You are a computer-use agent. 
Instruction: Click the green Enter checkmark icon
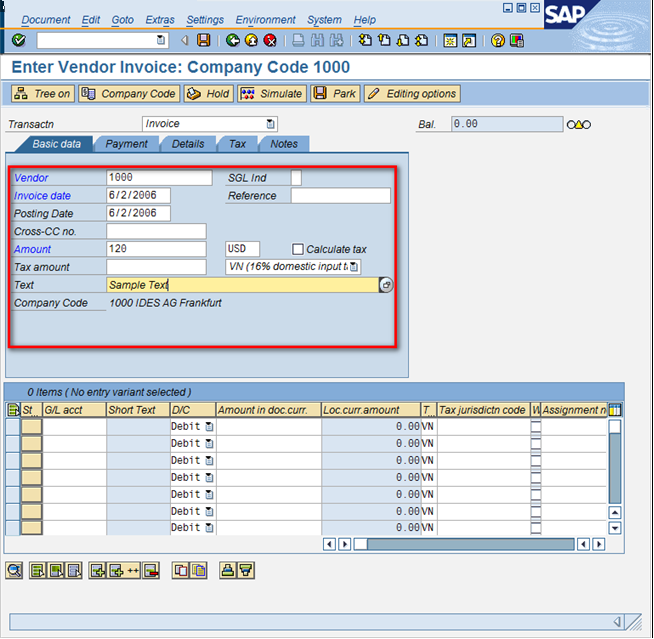[x=19, y=41]
